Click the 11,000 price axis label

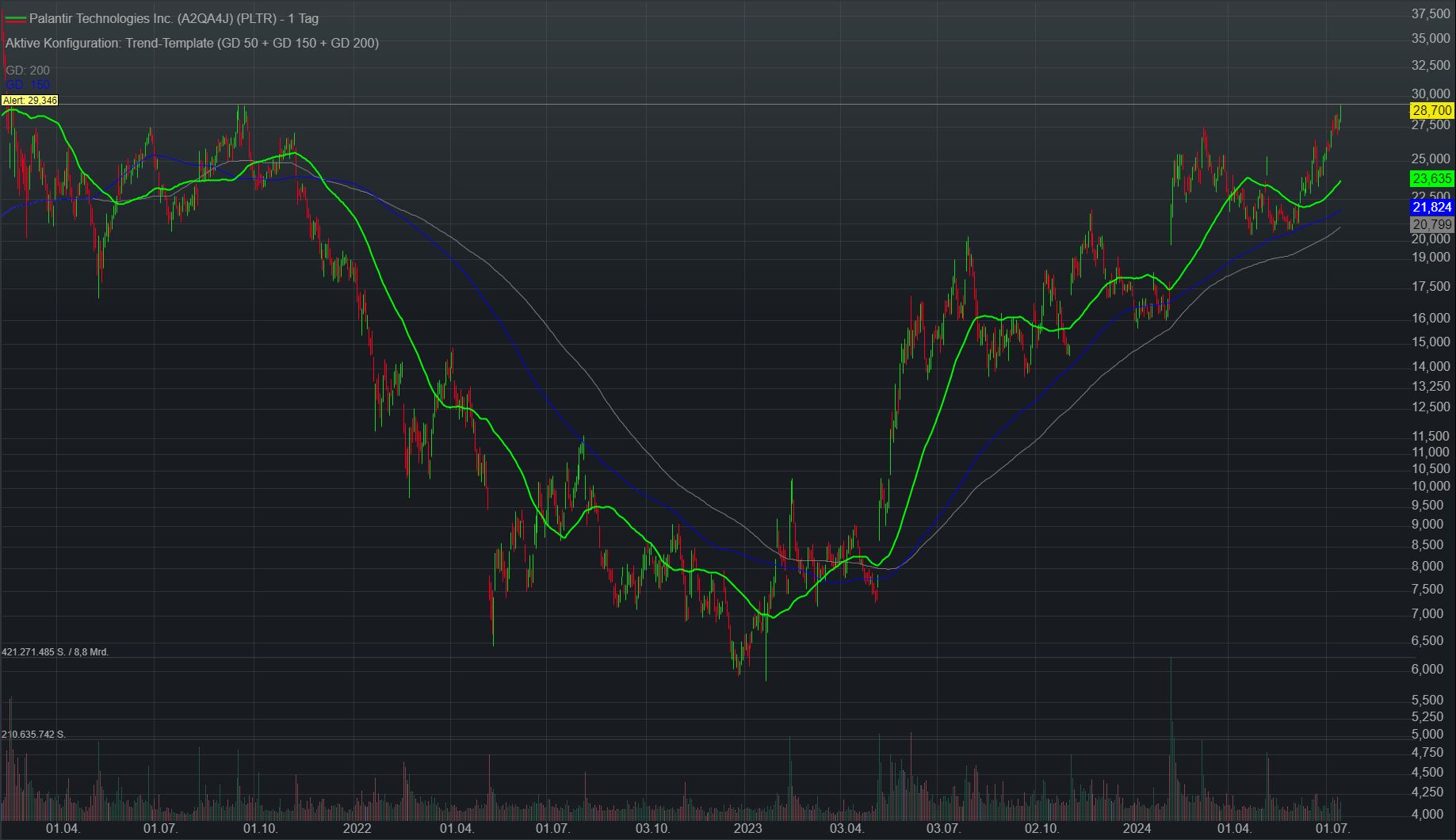tap(1431, 452)
